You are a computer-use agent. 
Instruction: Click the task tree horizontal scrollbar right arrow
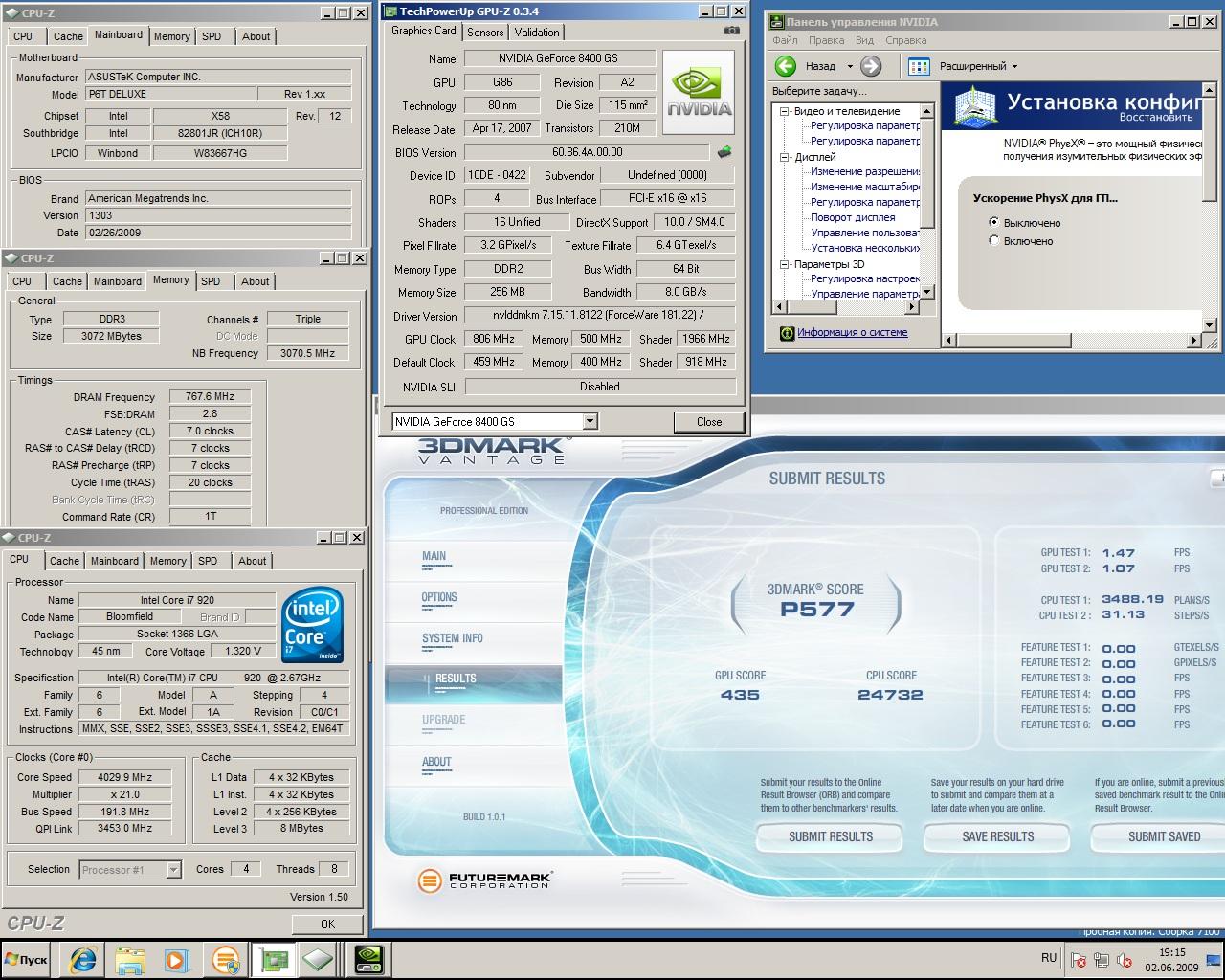pos(911,306)
